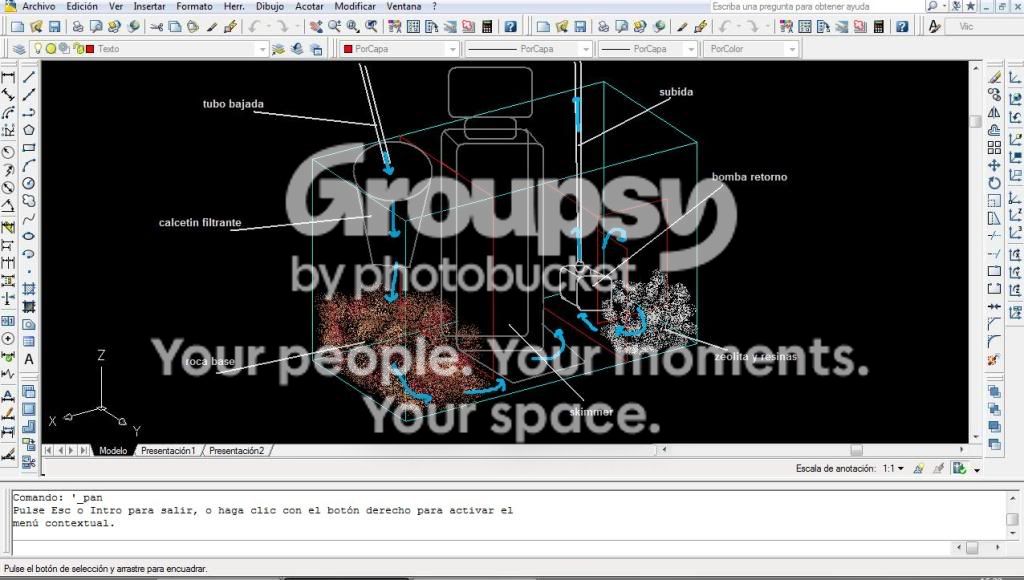Activate the Zoom Realtime tool
This screenshot has height=580, width=1024.
point(334,27)
